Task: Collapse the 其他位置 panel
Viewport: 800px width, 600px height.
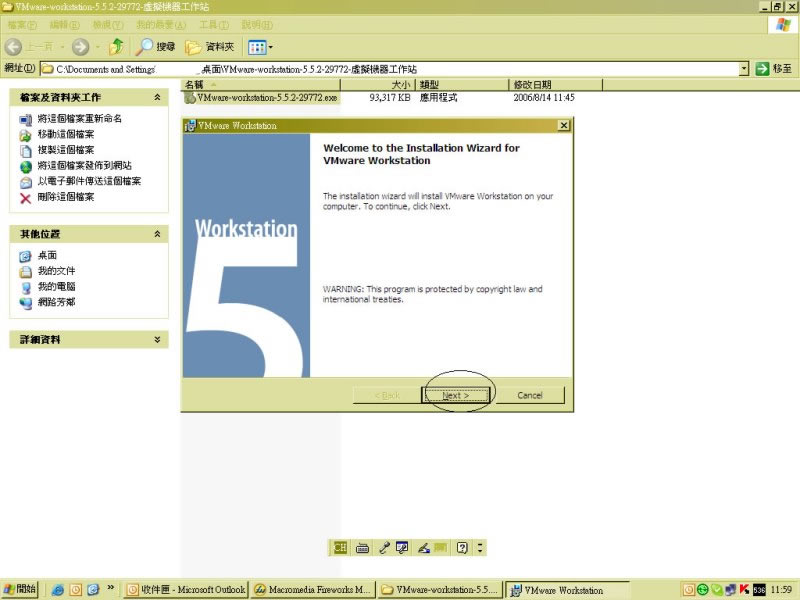Action: tap(157, 233)
